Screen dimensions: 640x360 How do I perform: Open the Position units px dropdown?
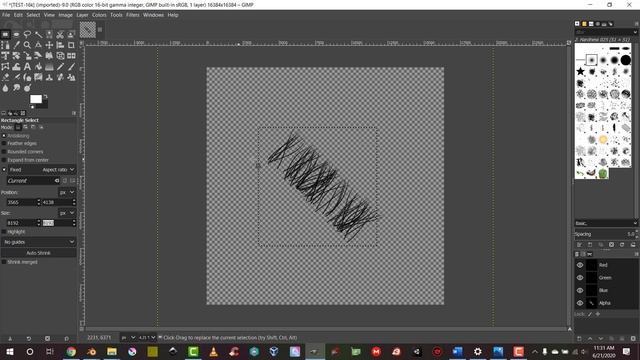(67, 192)
